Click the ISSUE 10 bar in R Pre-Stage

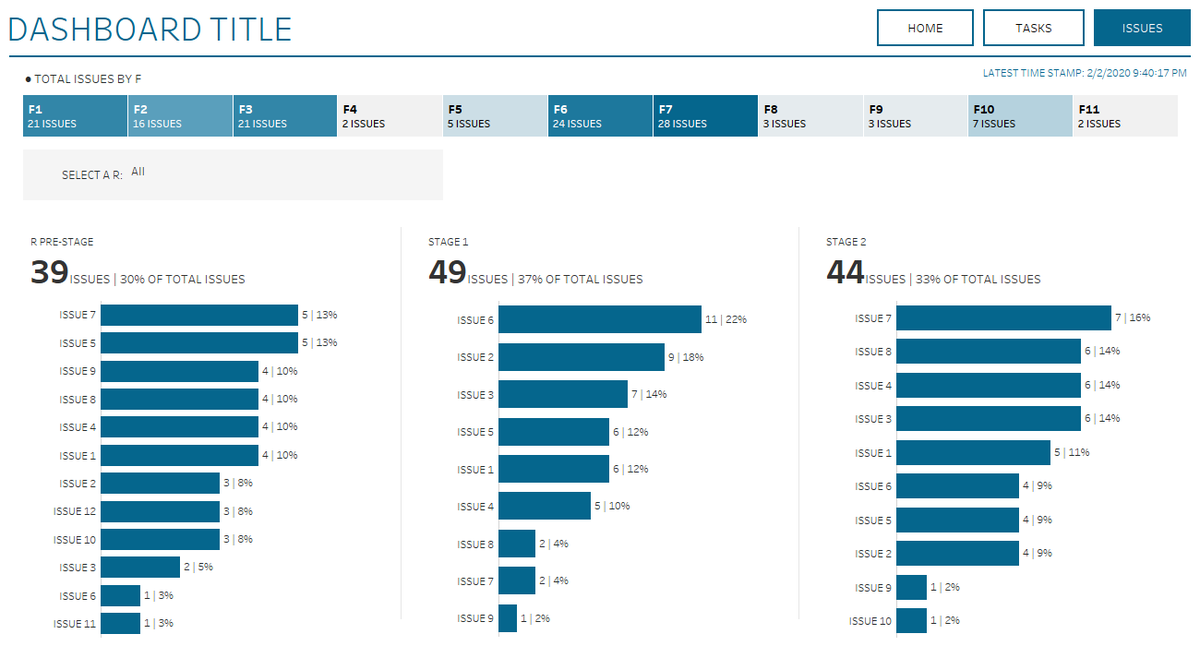[x=160, y=539]
